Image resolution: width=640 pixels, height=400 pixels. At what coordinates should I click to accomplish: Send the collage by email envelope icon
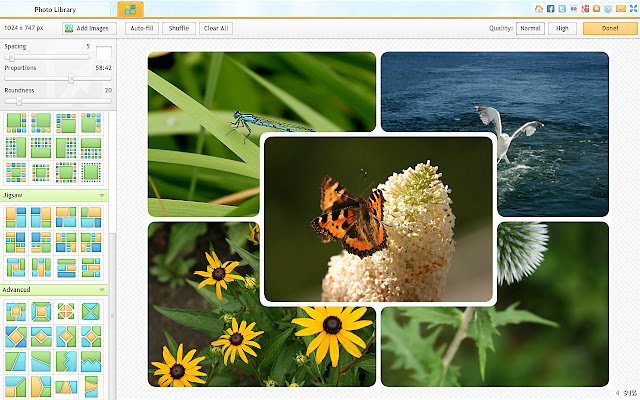(x=621, y=9)
